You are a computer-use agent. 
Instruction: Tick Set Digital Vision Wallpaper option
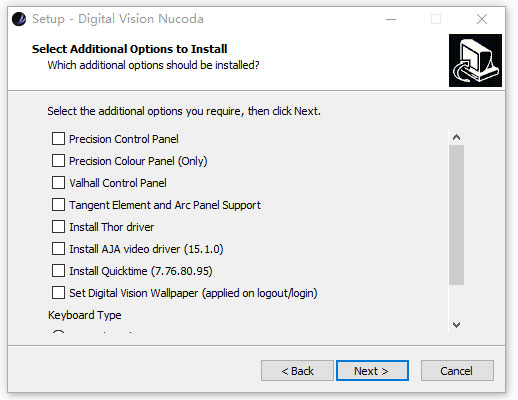tap(58, 292)
